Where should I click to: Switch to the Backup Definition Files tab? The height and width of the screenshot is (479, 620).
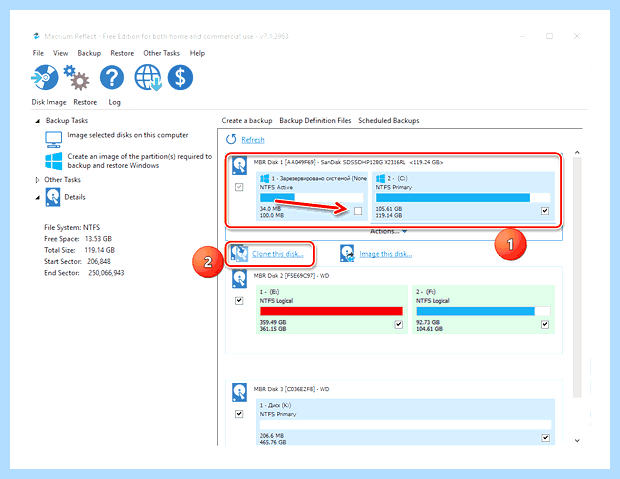coord(315,121)
